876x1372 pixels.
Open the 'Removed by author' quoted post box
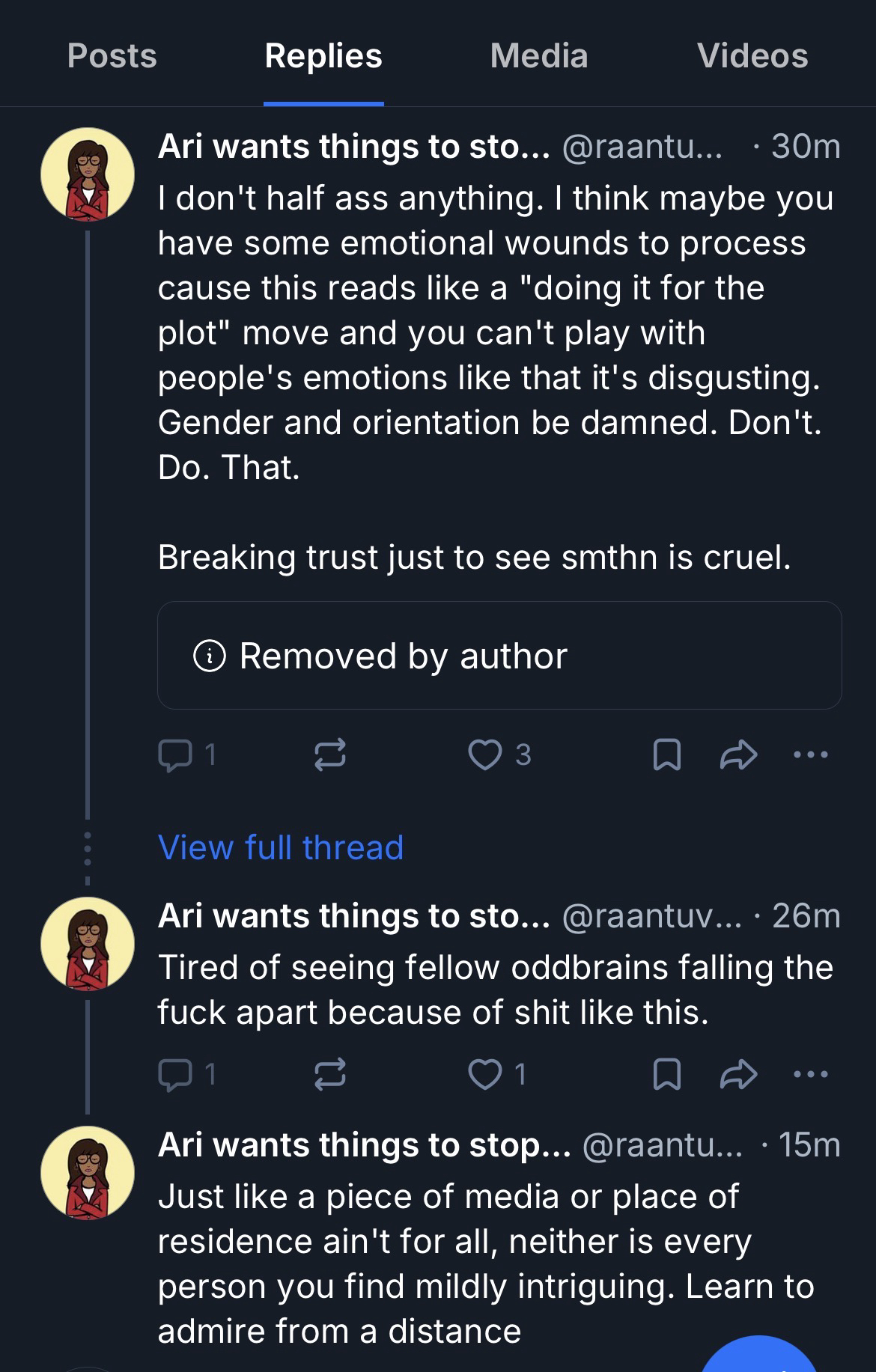pyautogui.click(x=499, y=656)
